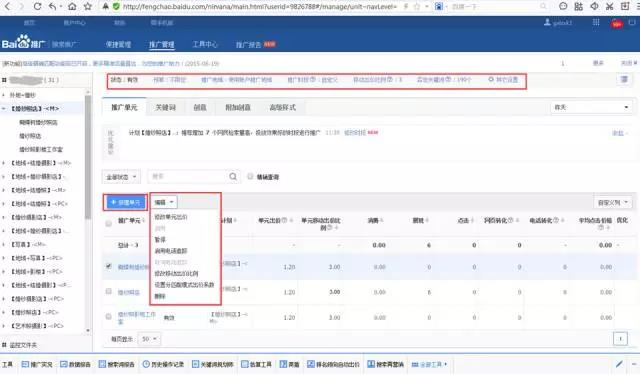
Task: Open the 推广实况 tool in the bottom bar
Action: [x=37, y=364]
